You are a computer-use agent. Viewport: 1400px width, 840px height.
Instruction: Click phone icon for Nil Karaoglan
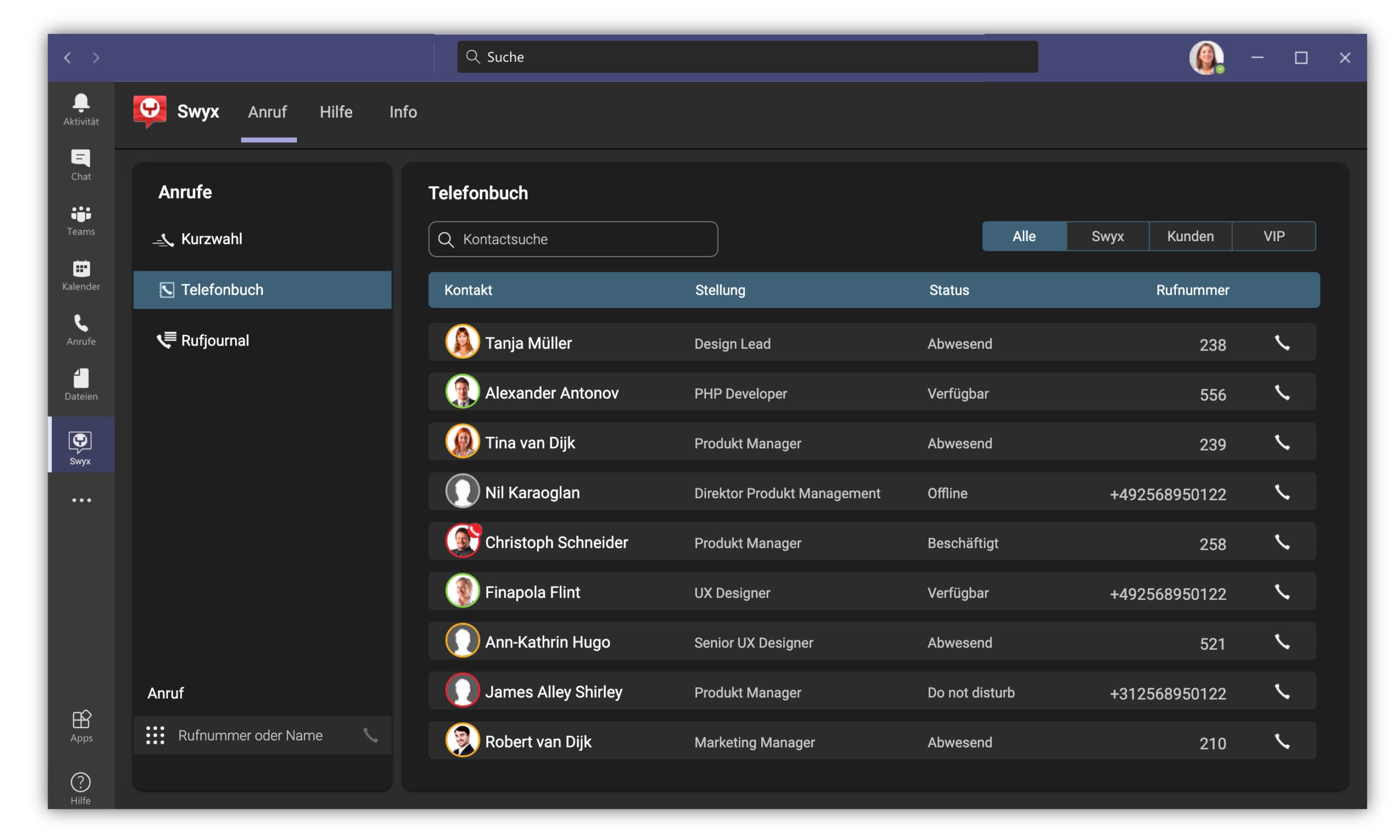click(1281, 492)
